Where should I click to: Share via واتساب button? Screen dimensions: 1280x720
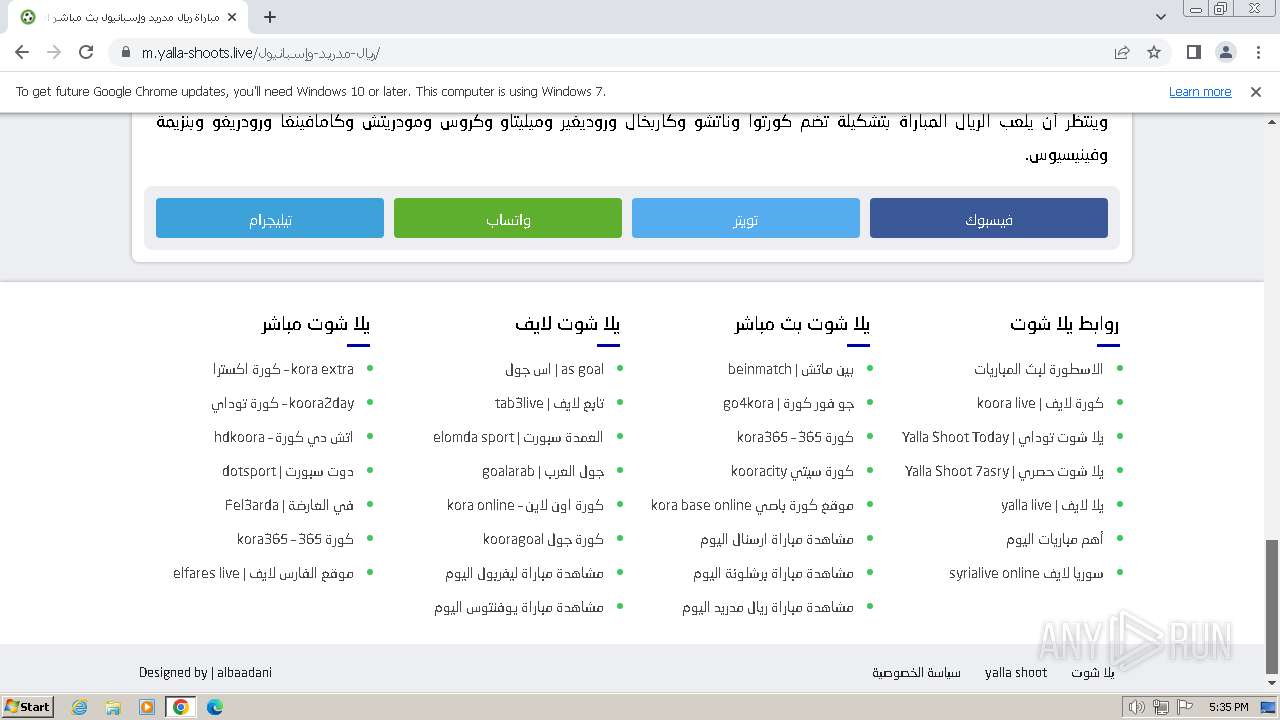tap(508, 218)
